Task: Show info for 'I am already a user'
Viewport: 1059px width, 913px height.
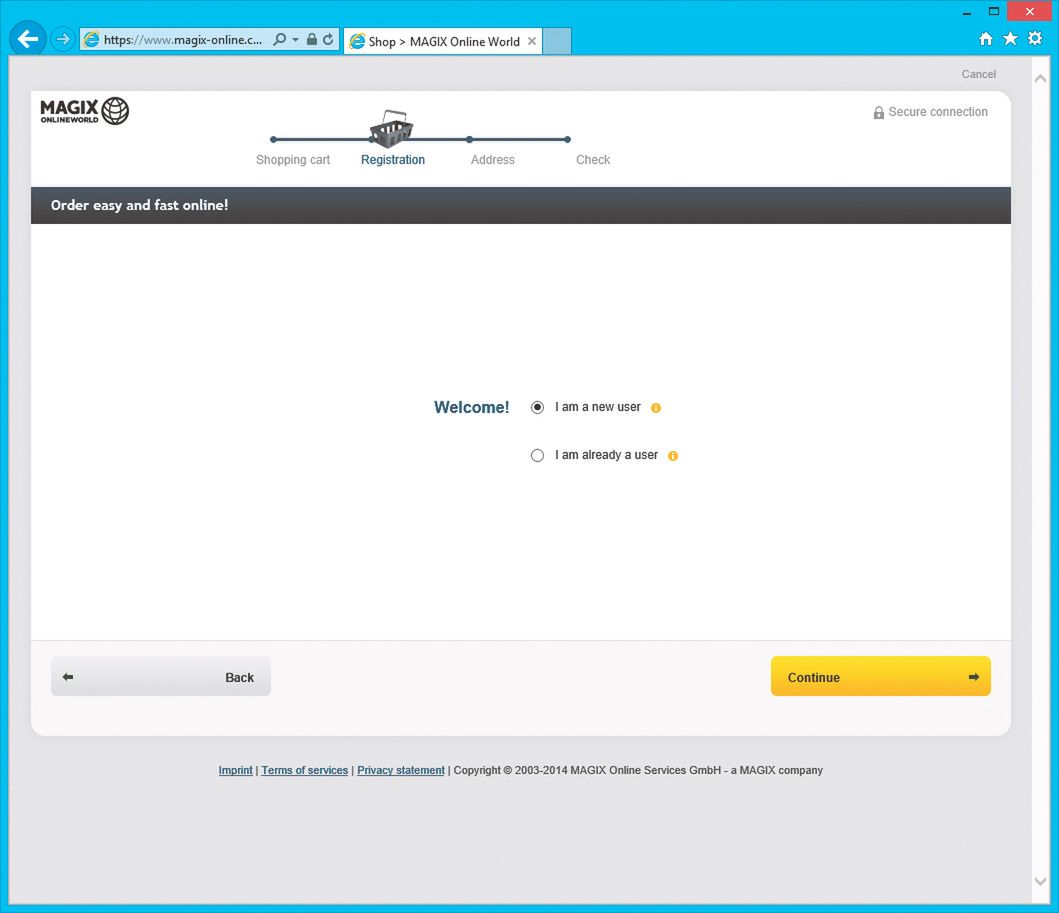Action: click(x=673, y=456)
